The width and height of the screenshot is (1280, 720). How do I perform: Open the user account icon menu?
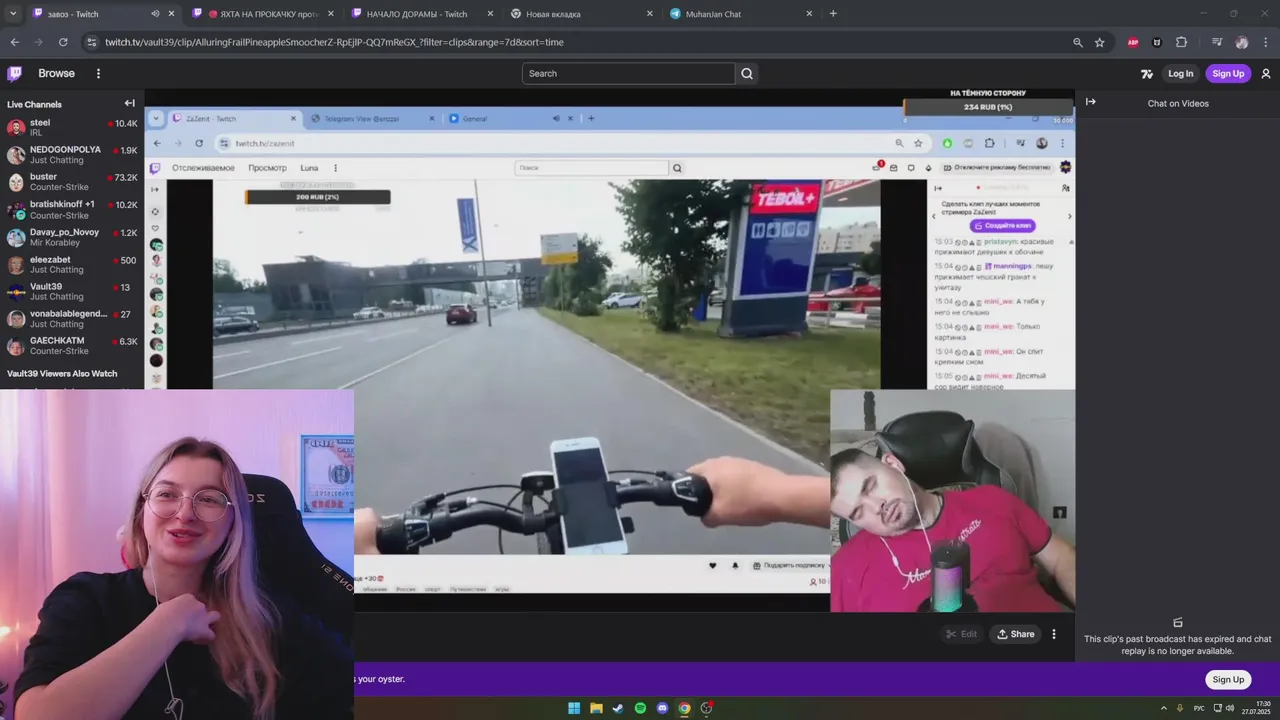pos(1266,73)
